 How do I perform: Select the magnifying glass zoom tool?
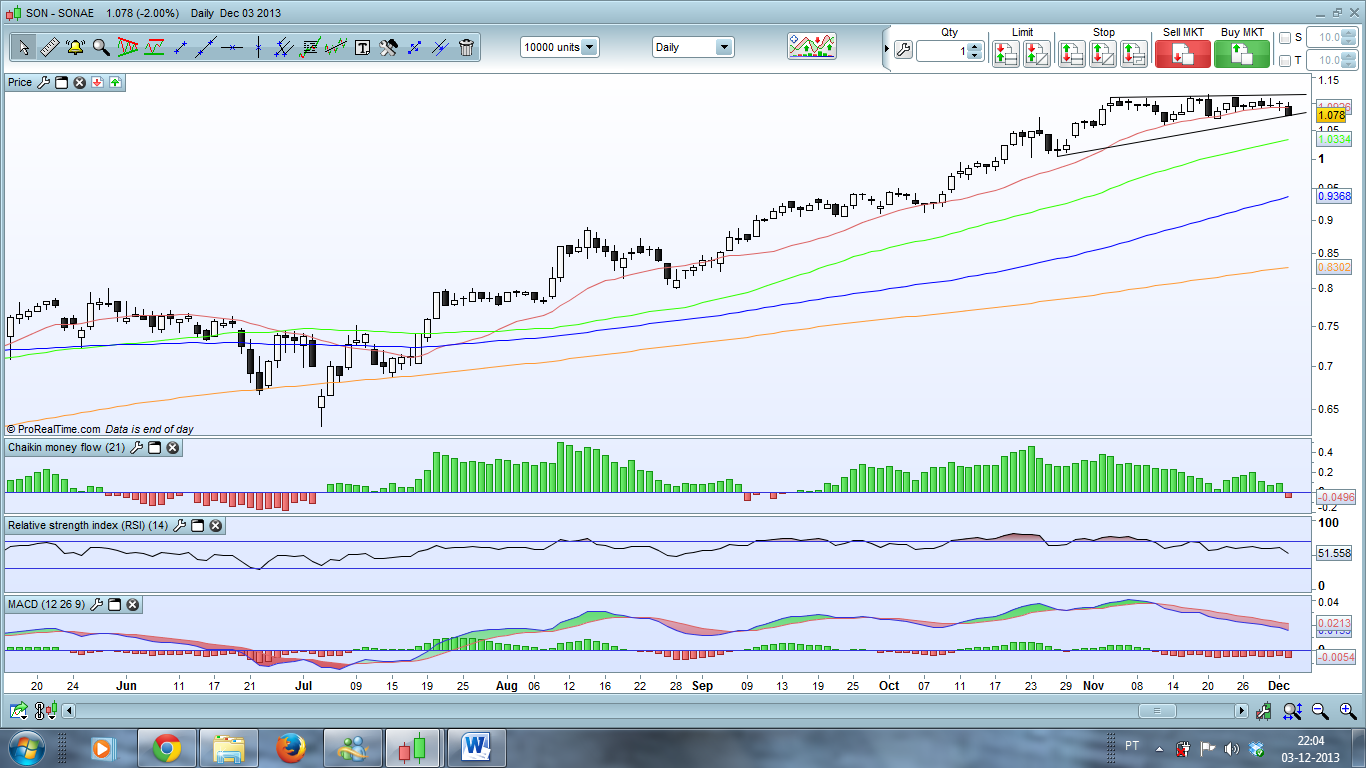[x=101, y=47]
